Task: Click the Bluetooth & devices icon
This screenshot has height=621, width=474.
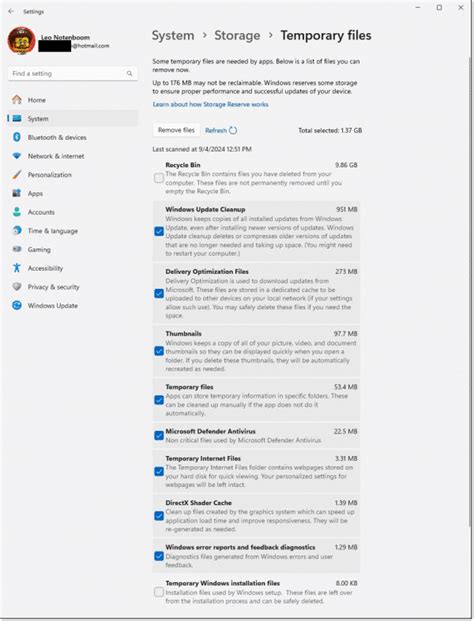Action: [17, 137]
